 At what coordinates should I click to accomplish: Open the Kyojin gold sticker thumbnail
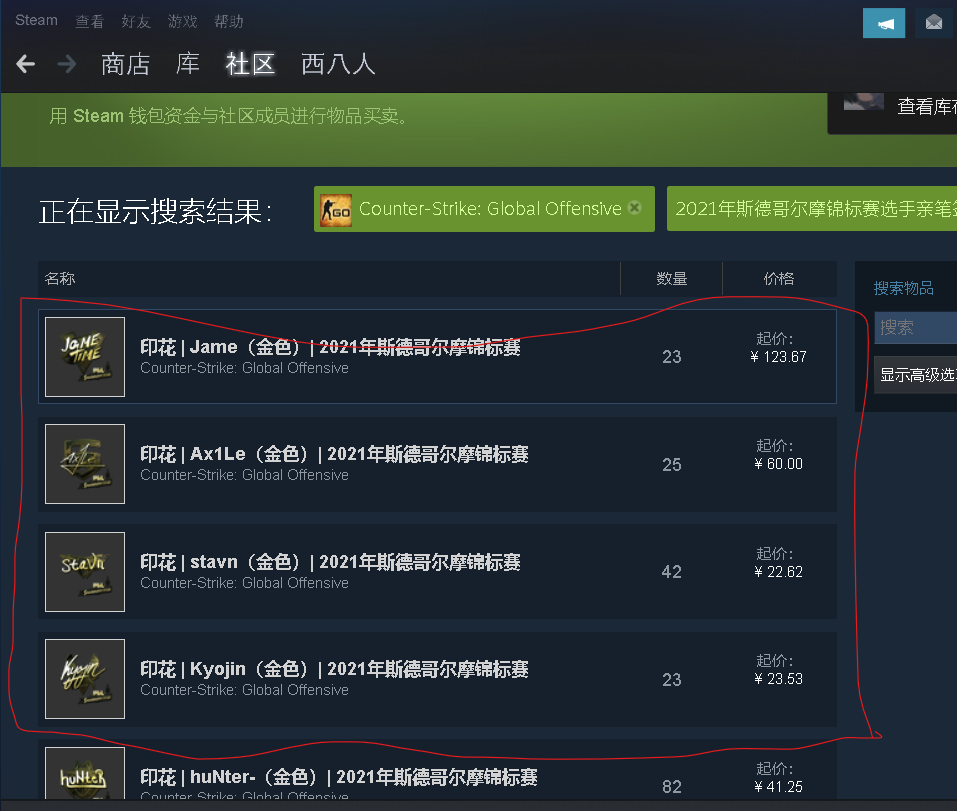[85, 679]
